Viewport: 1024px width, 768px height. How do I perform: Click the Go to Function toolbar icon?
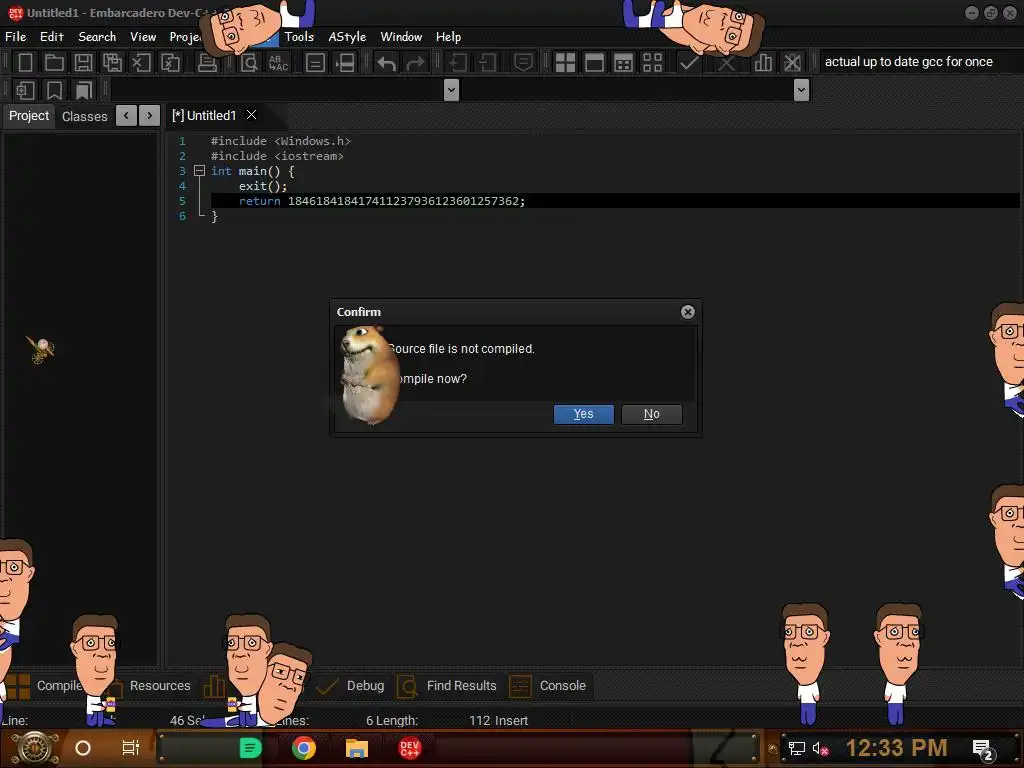click(x=345, y=63)
